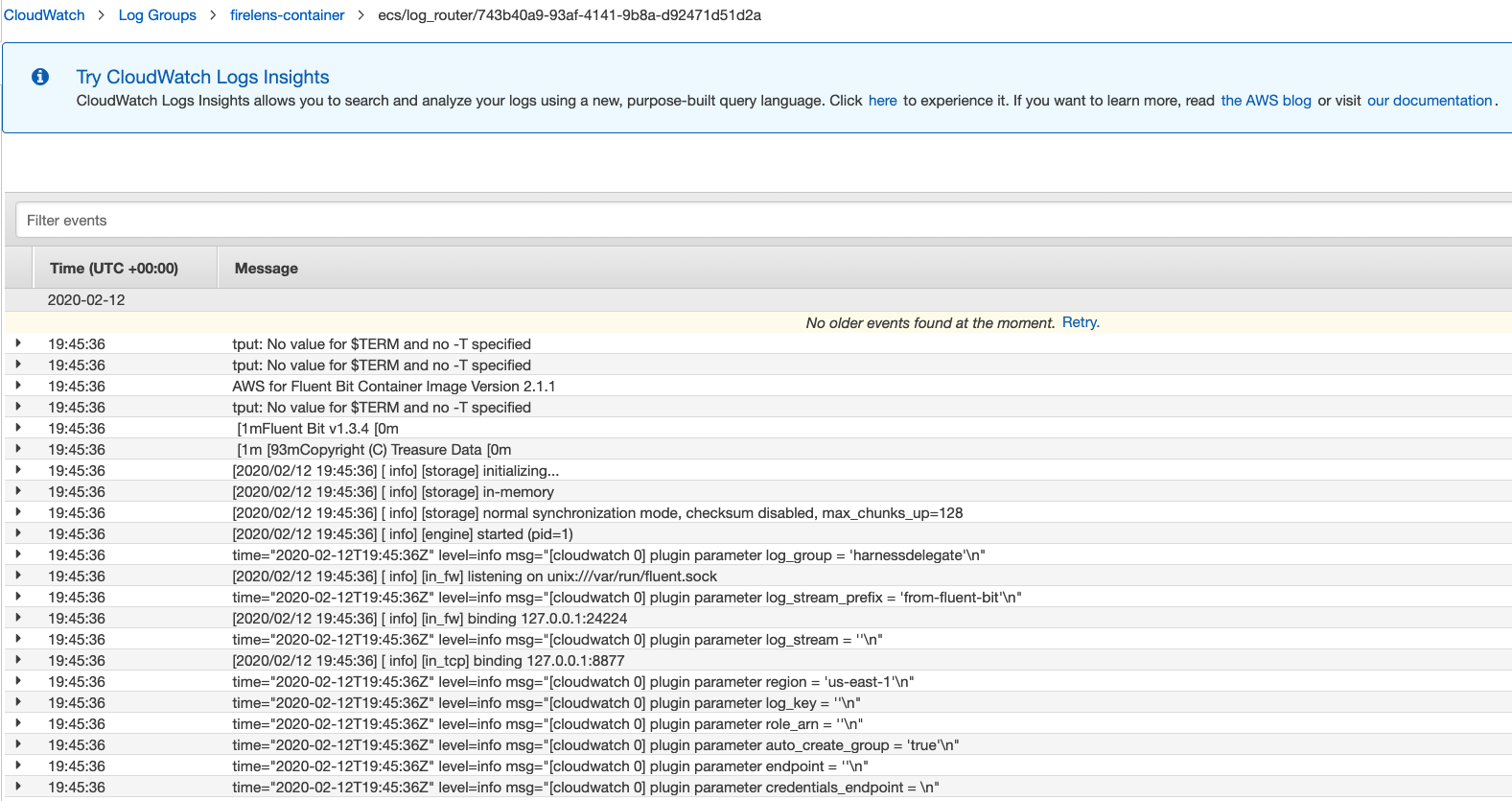The width and height of the screenshot is (1512, 801).
Task: Expand the 'credentials_endpoint' parameter row
Action: [17, 787]
